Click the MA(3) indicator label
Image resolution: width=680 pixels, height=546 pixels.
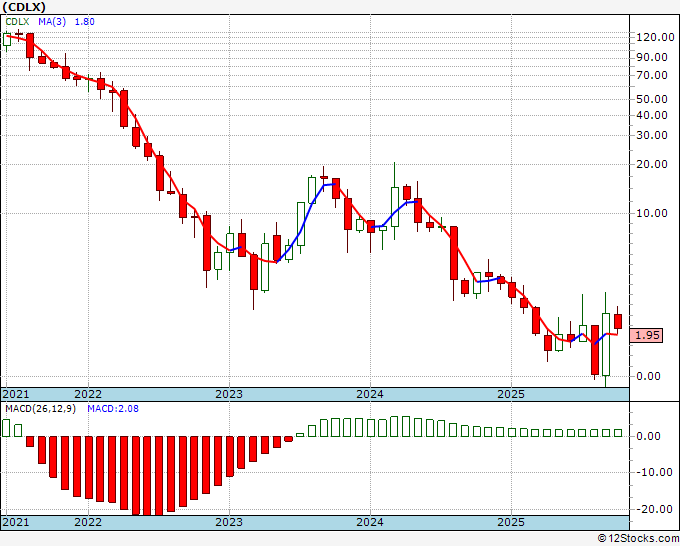[52, 22]
